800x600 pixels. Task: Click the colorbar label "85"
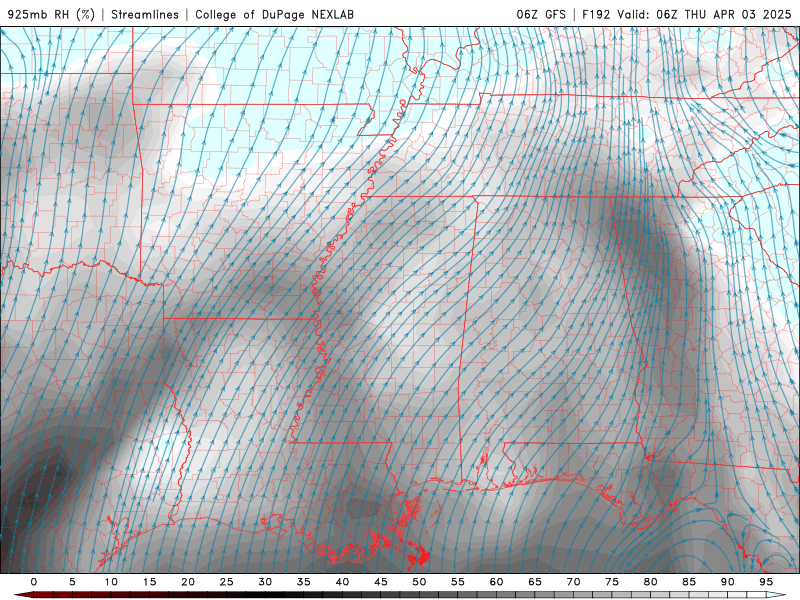point(689,582)
